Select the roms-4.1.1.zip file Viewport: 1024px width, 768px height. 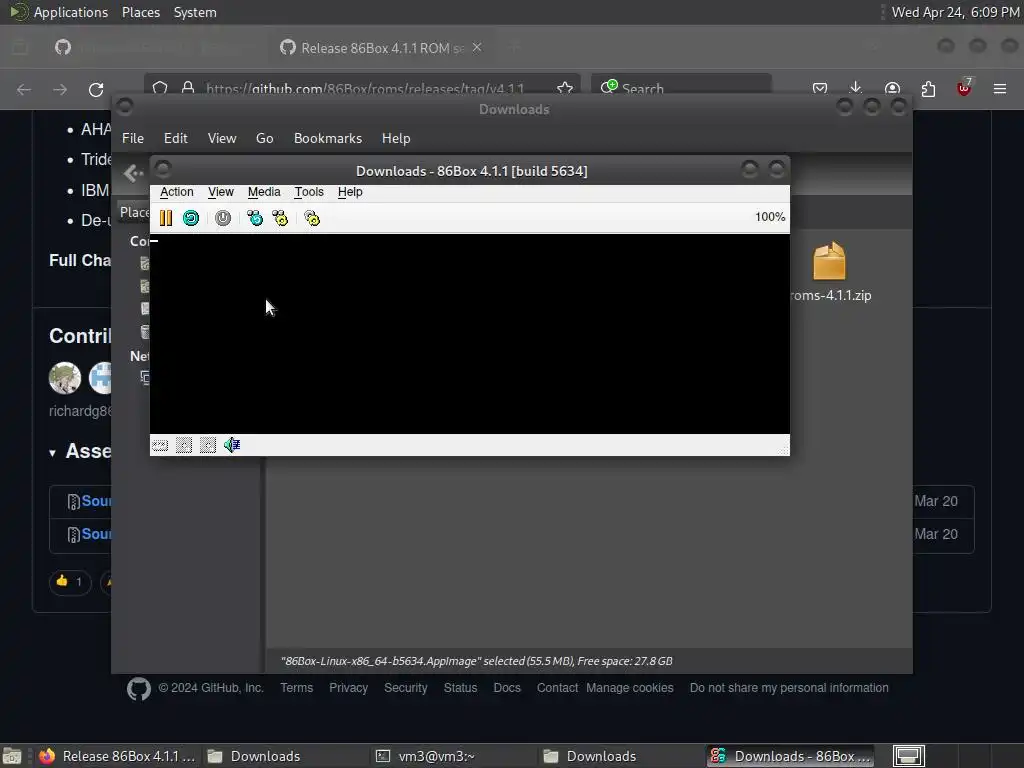(x=829, y=273)
